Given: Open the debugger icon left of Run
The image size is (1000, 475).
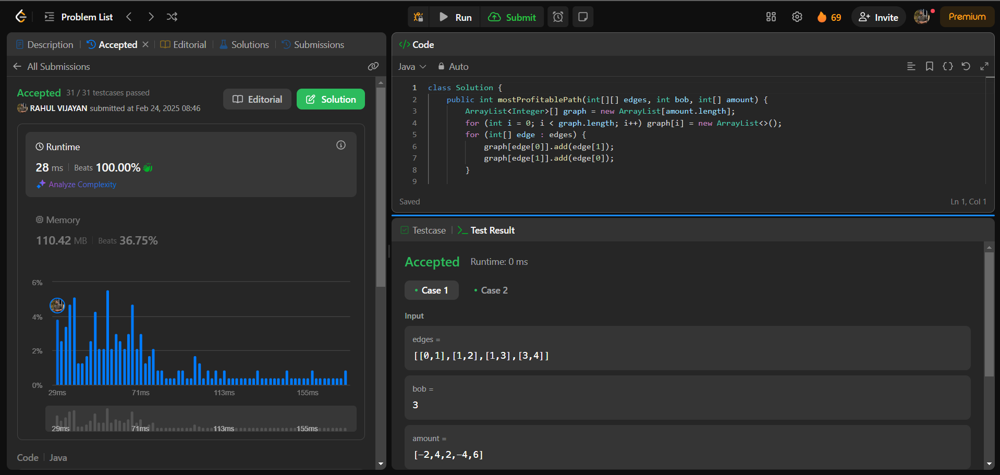Looking at the screenshot, I should pos(418,17).
